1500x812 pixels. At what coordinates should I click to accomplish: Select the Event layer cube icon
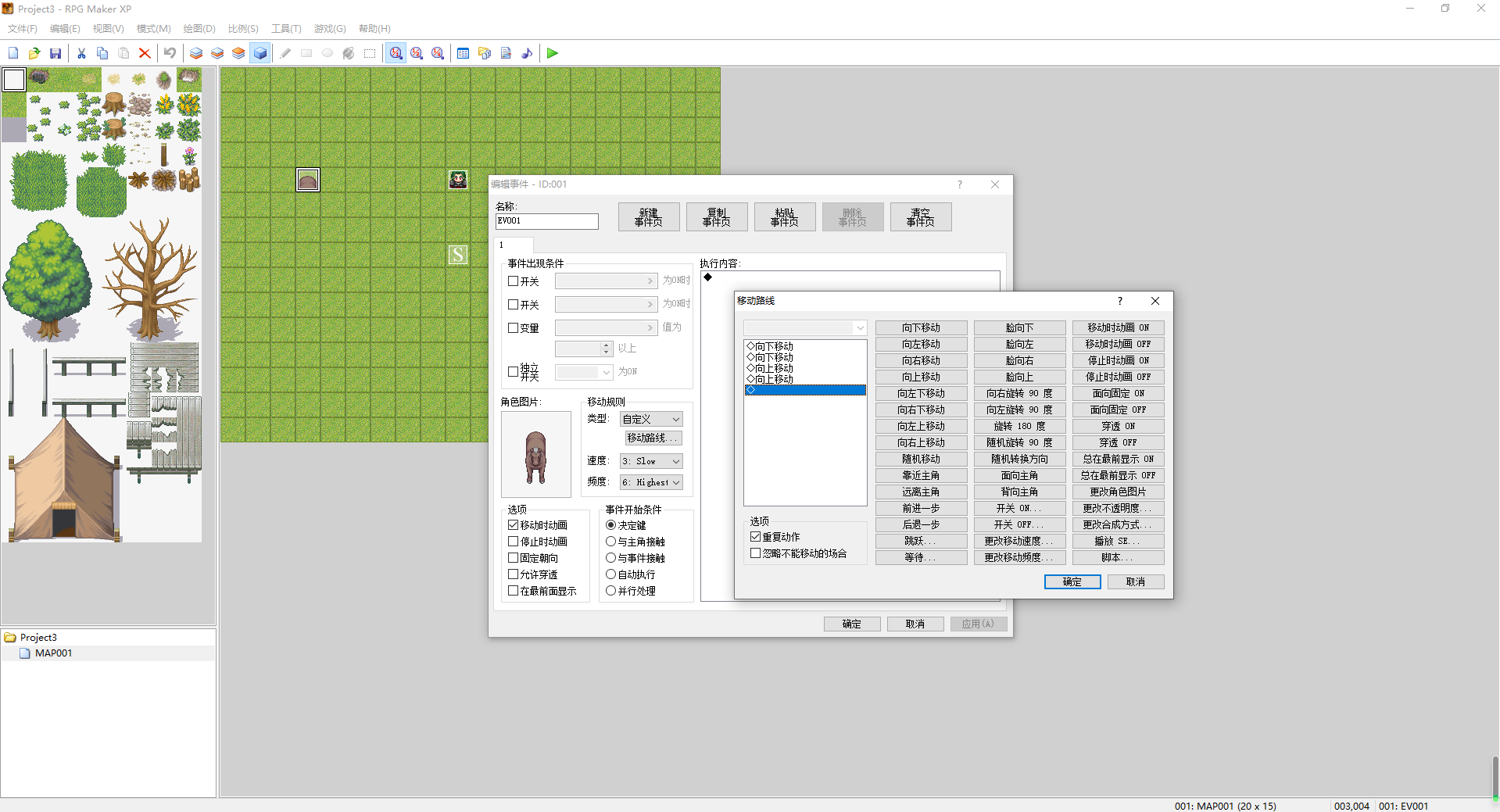click(x=260, y=53)
